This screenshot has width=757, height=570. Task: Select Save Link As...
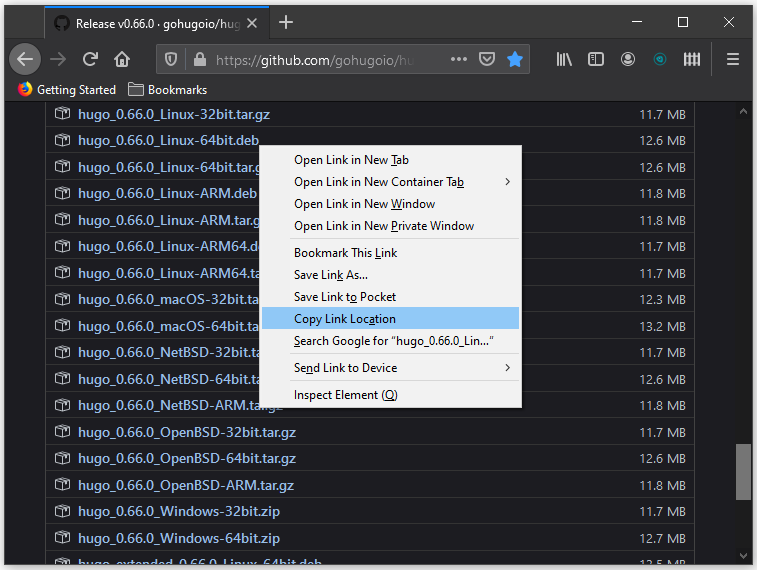tap(391, 275)
